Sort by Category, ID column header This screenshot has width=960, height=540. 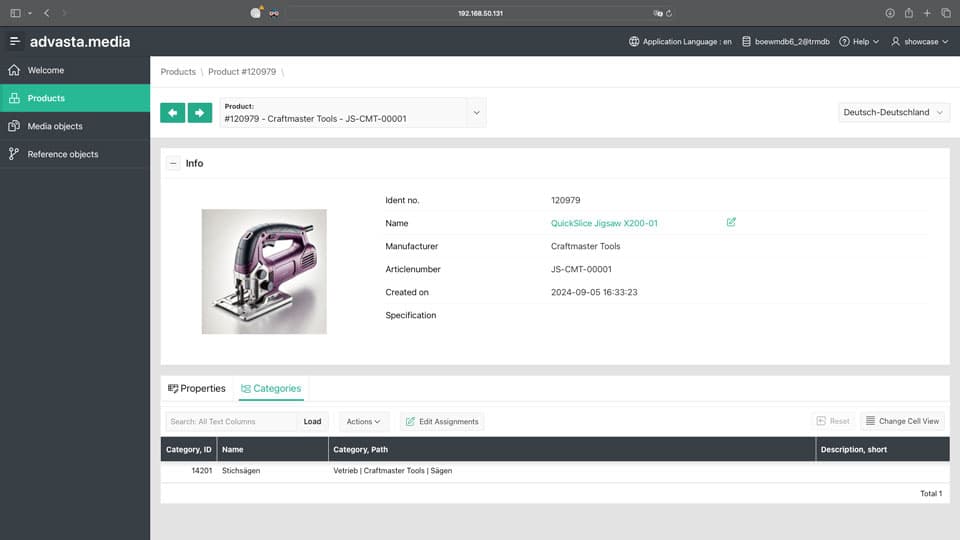click(x=189, y=449)
